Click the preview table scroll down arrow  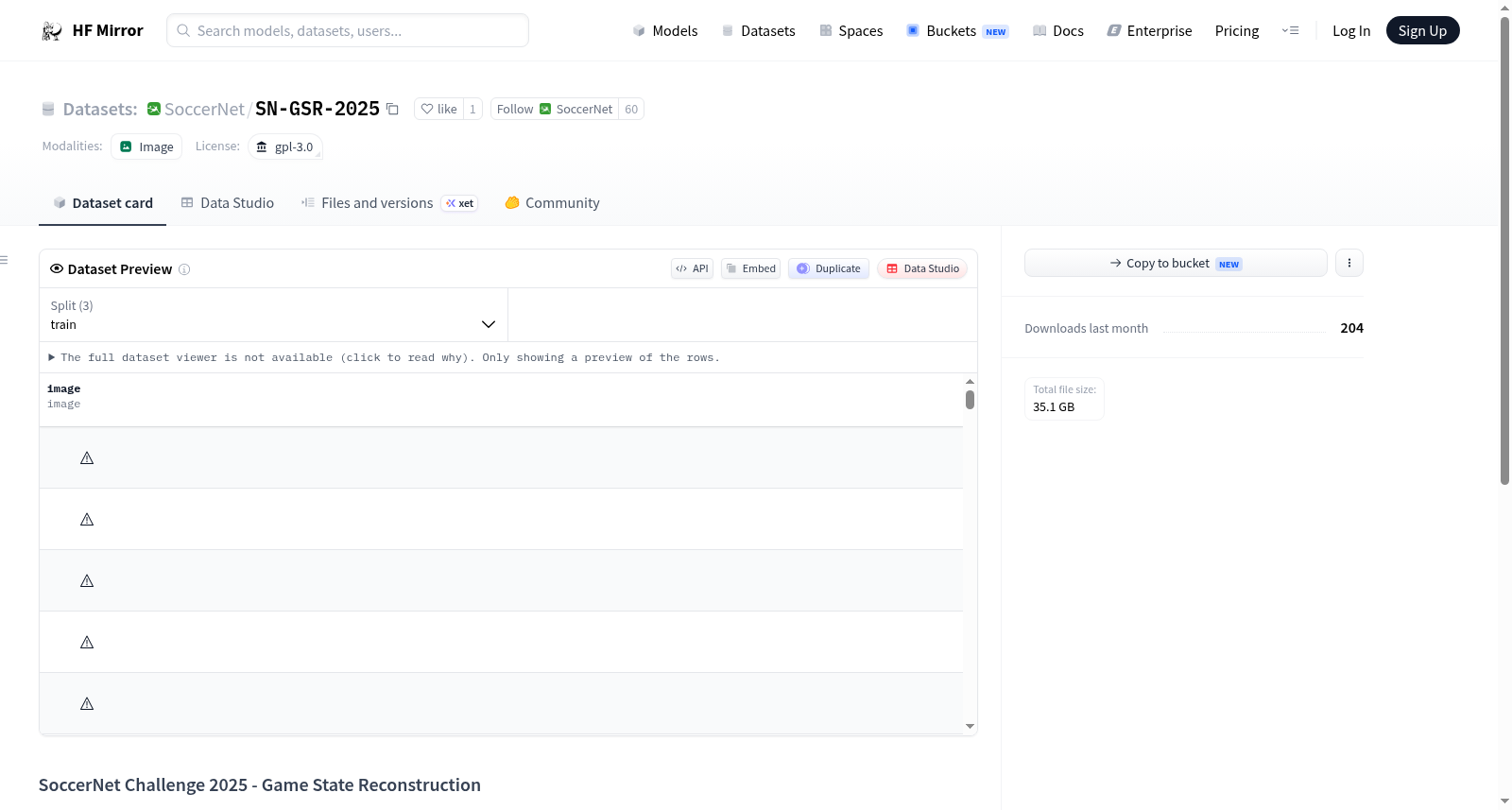pyautogui.click(x=970, y=727)
